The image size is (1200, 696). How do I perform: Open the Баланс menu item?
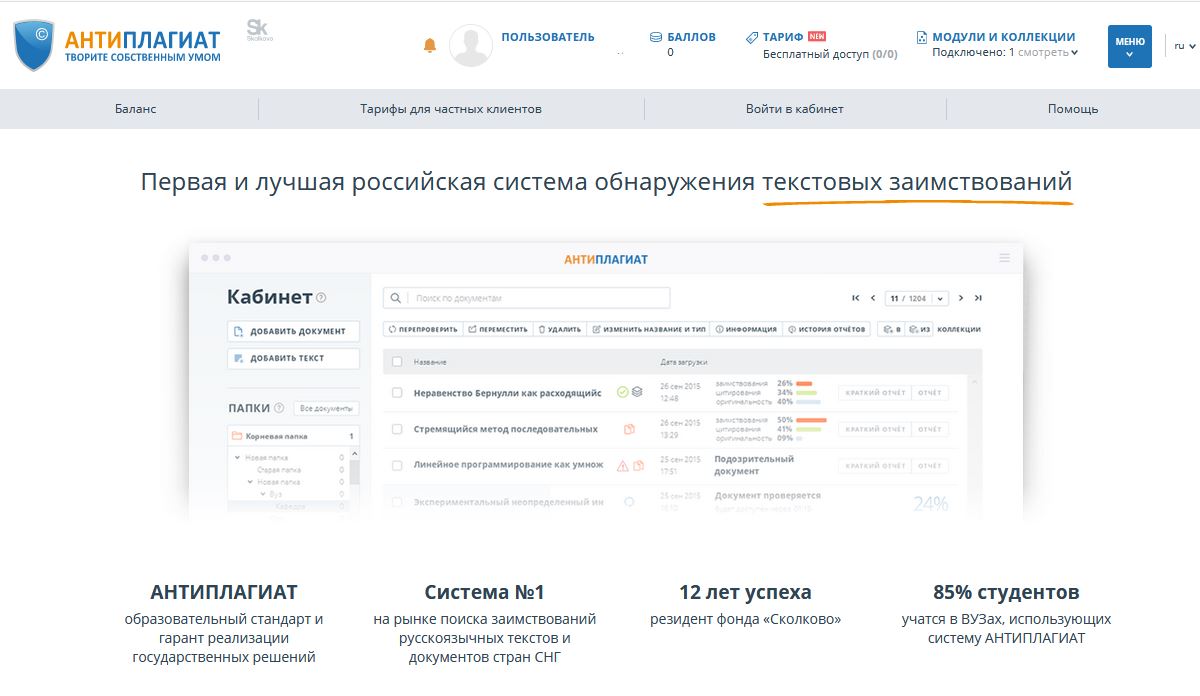(x=136, y=109)
